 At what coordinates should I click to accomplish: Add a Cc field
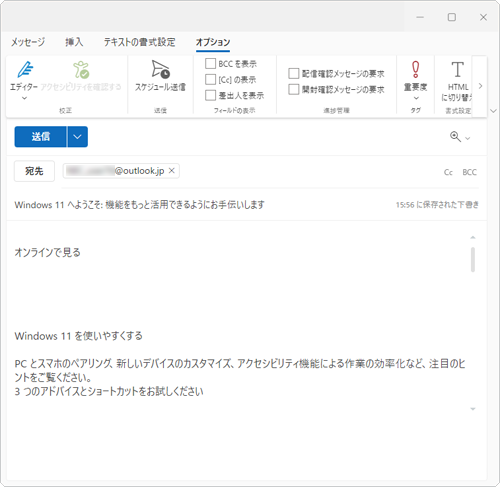pyautogui.click(x=448, y=172)
